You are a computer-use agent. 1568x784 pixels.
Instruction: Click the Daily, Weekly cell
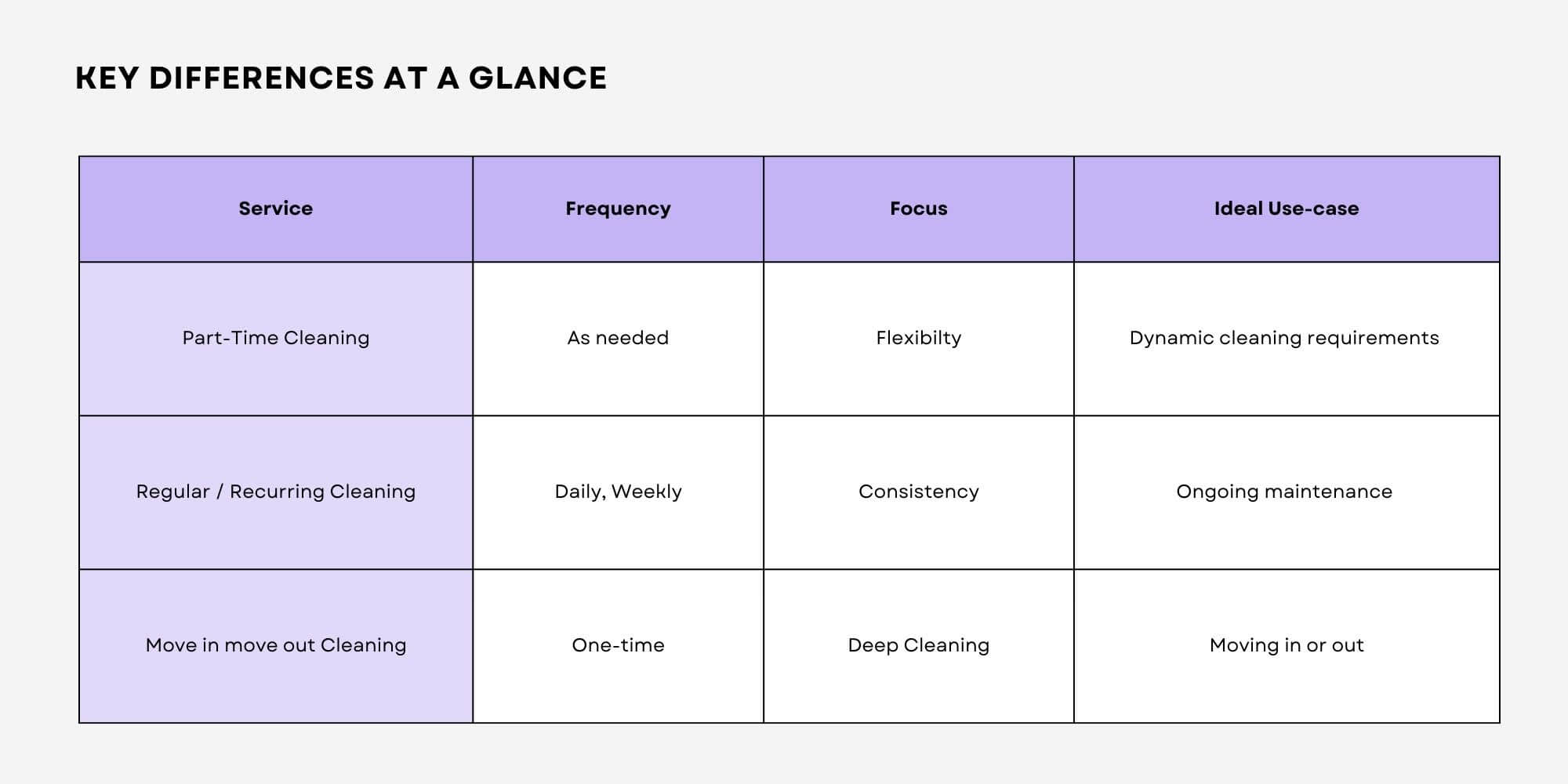pyautogui.click(x=618, y=492)
